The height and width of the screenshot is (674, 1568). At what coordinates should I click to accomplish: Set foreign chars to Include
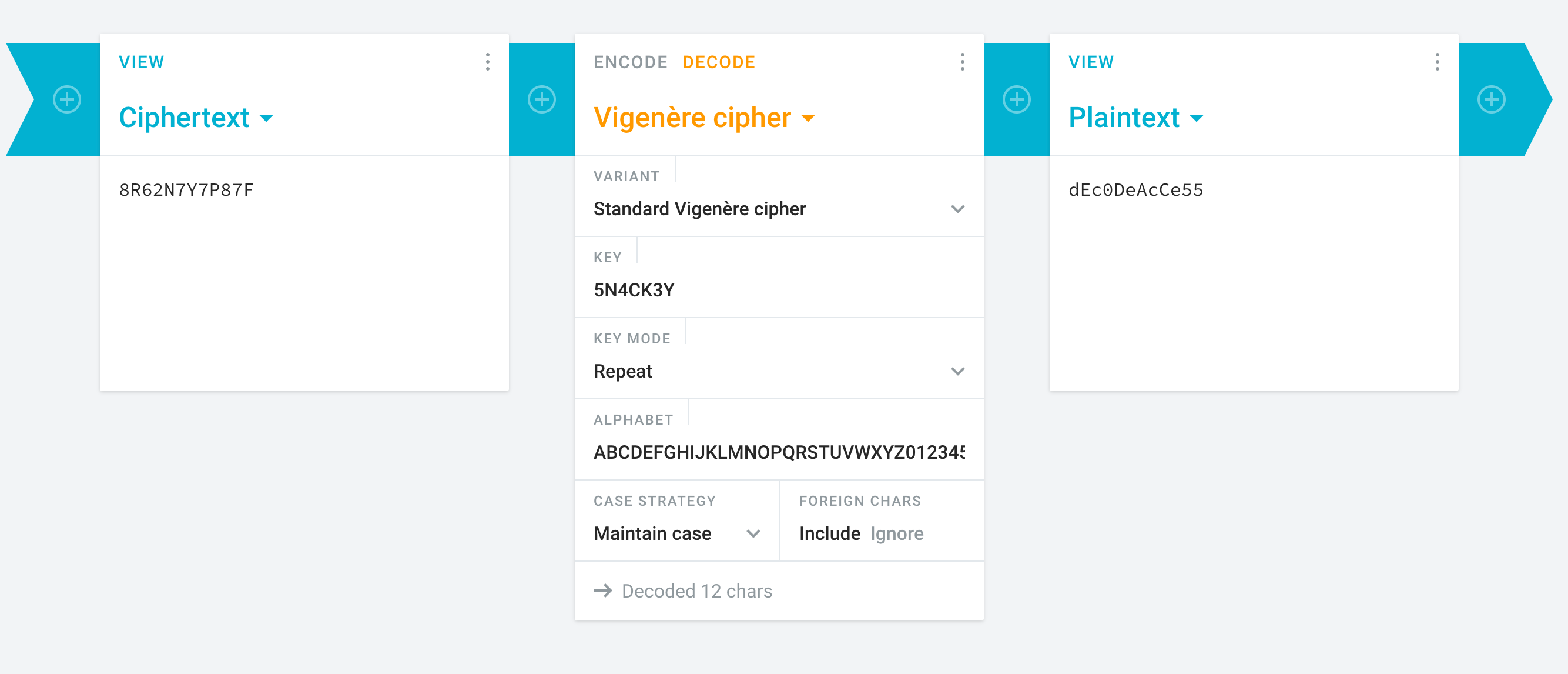[830, 533]
